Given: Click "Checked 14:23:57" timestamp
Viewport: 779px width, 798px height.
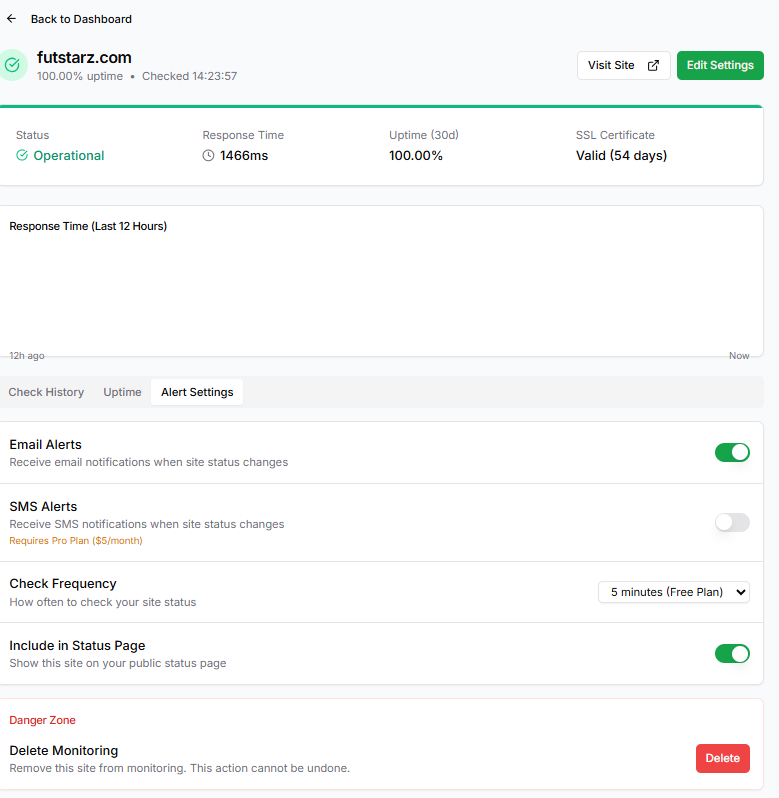Looking at the screenshot, I should (x=189, y=76).
